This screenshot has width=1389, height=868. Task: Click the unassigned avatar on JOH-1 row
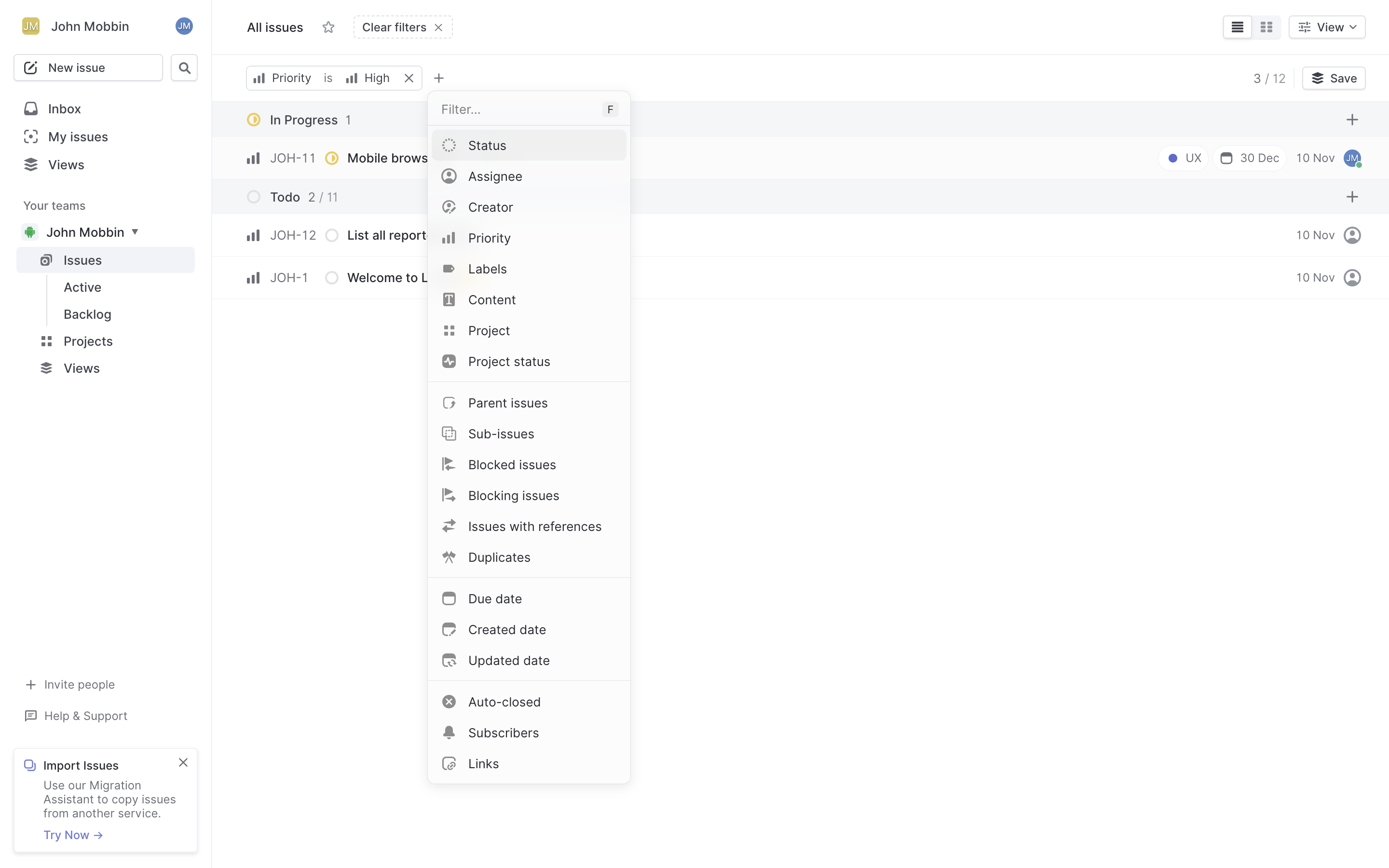coord(1352,278)
